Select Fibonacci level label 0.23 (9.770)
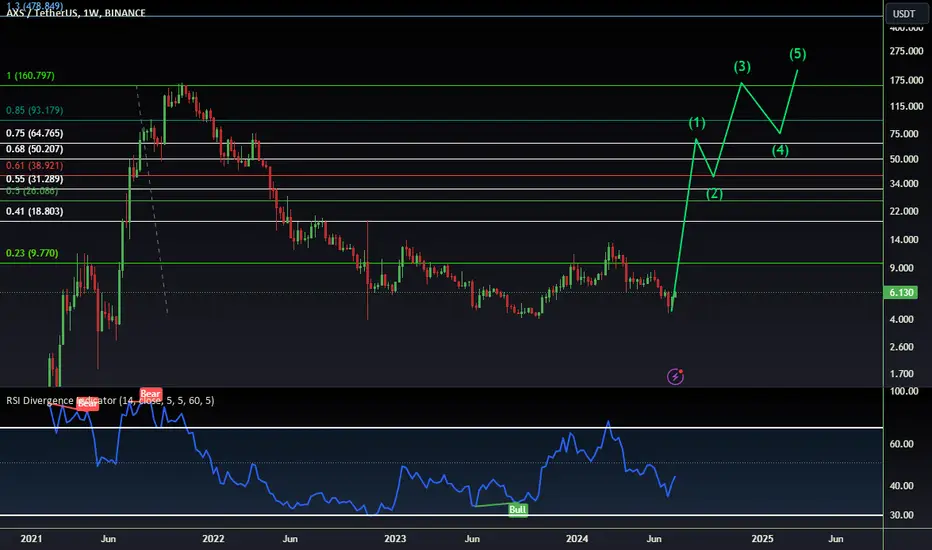The width and height of the screenshot is (932, 550). coord(32,253)
